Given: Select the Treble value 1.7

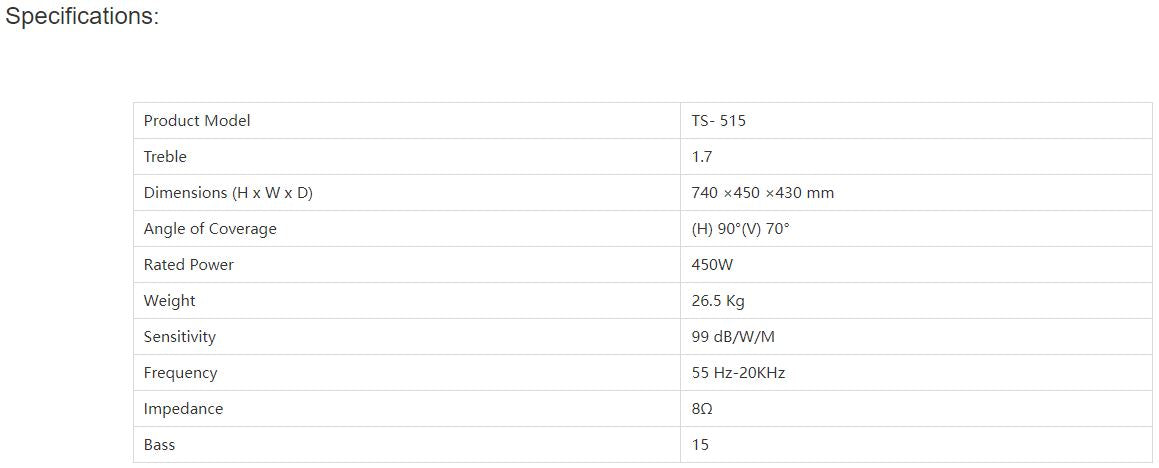Looking at the screenshot, I should pos(701,157).
